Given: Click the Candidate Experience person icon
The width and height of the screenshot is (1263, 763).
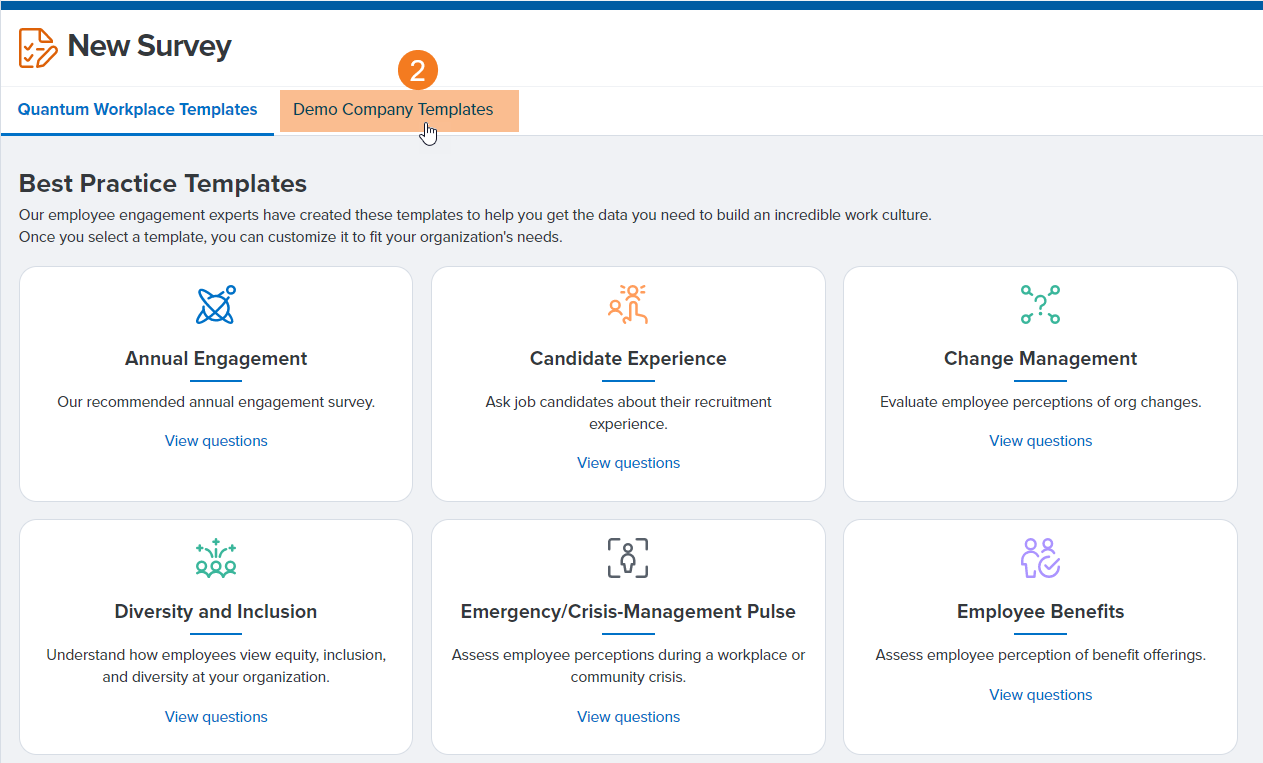Looking at the screenshot, I should pos(628,304).
